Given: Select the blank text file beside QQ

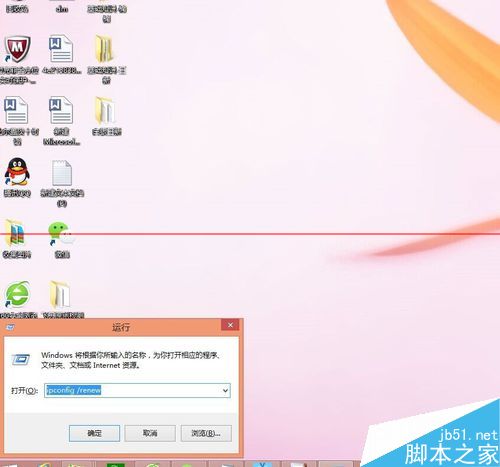Looking at the screenshot, I should 62,173.
